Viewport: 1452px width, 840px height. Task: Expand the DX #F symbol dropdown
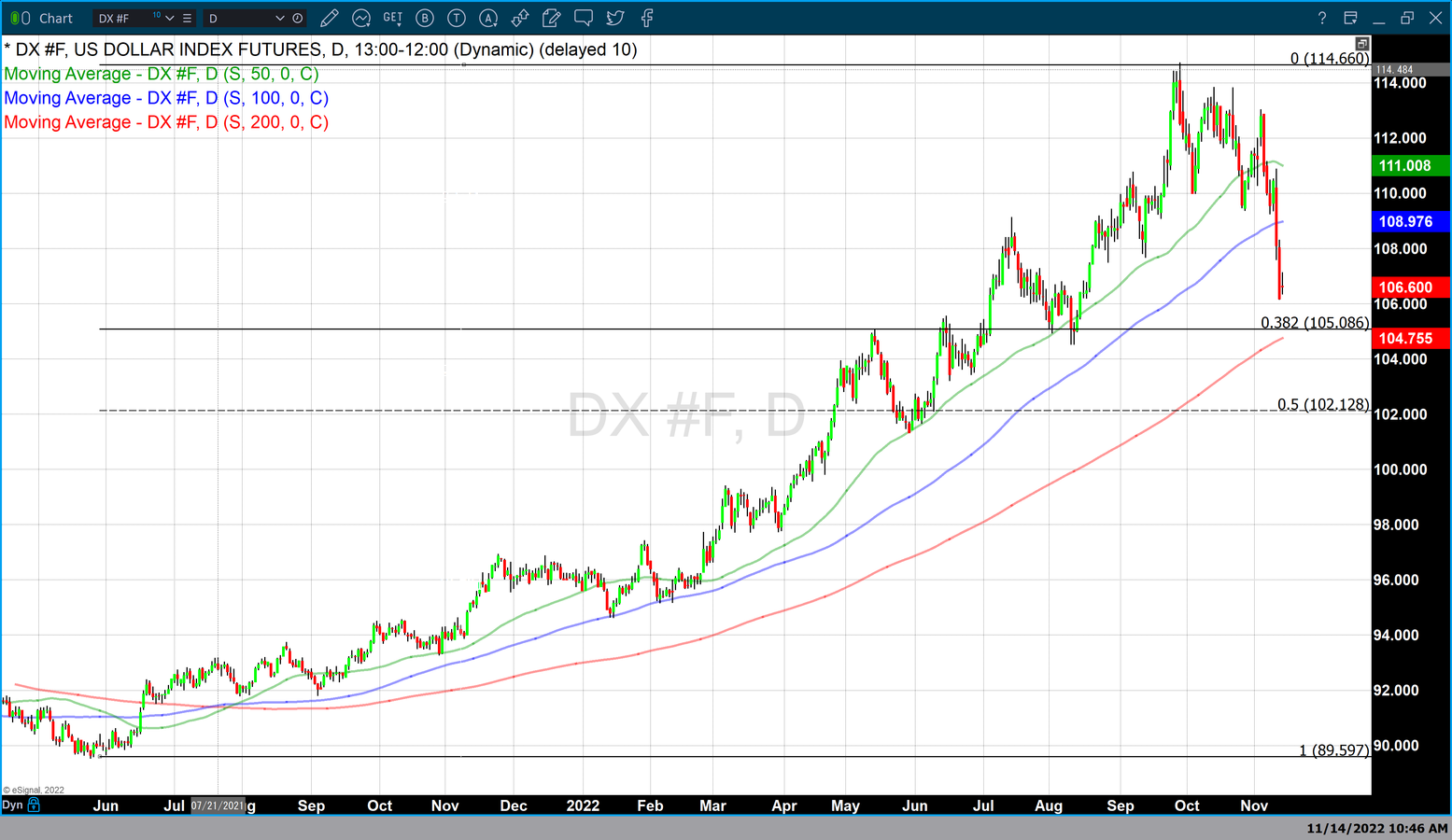[x=170, y=18]
